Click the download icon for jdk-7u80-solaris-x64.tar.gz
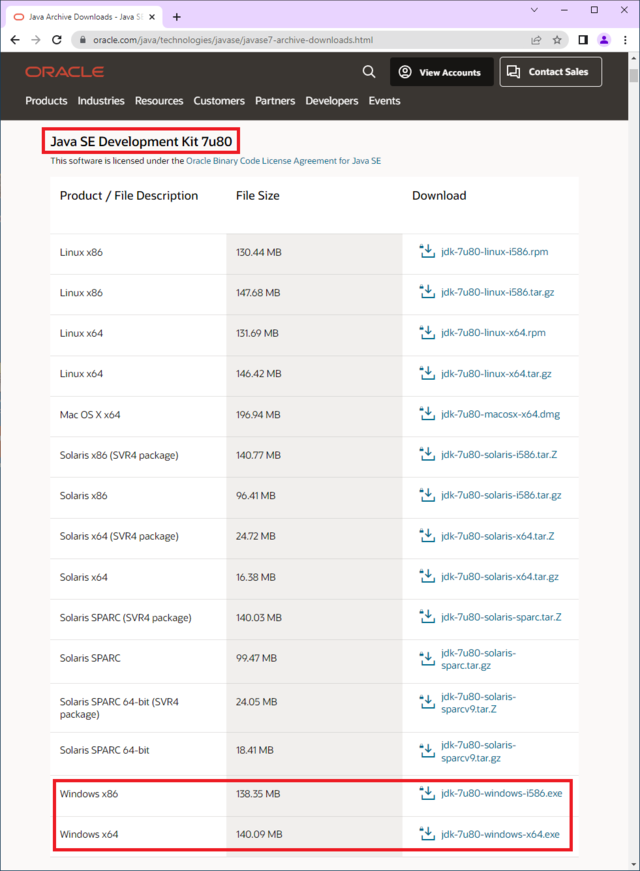This screenshot has height=871, width=640. [x=427, y=577]
